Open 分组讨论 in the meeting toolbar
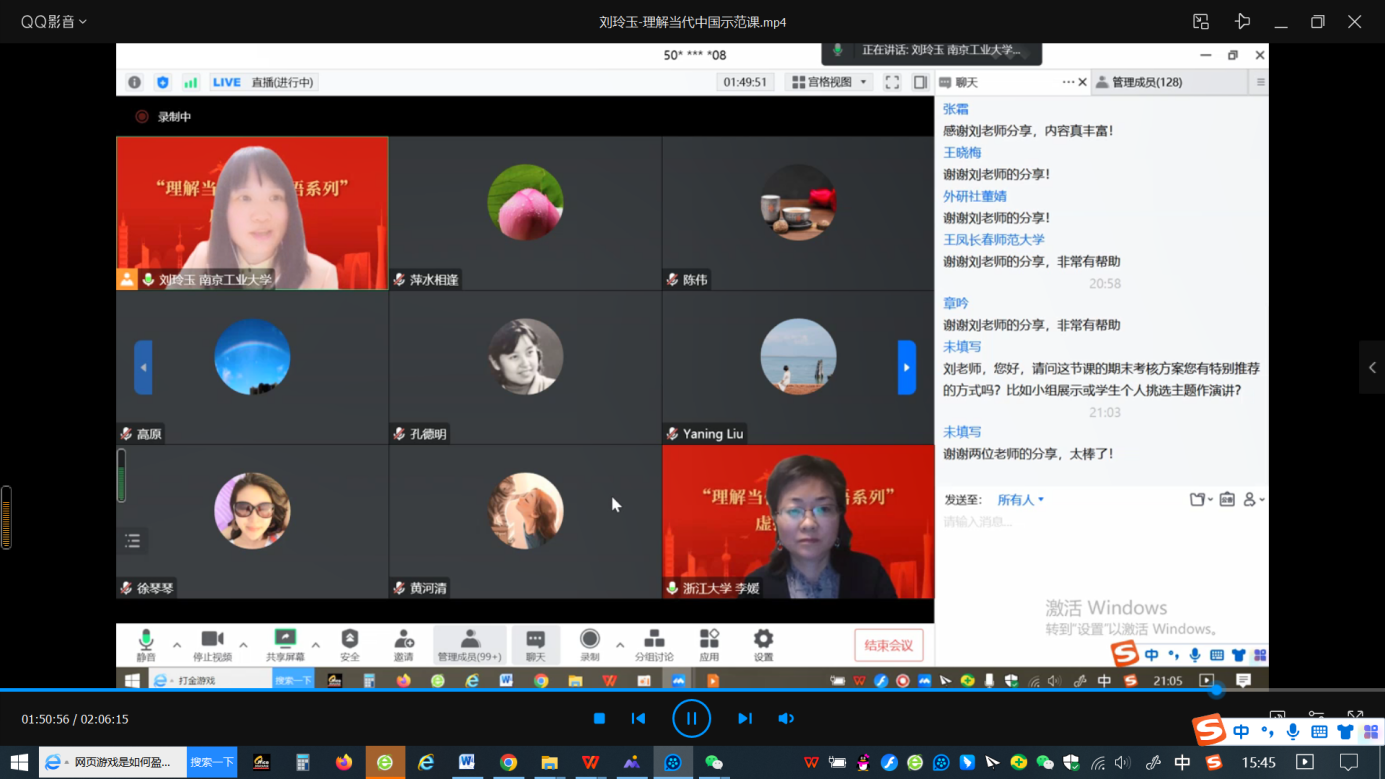Image resolution: width=1385 pixels, height=779 pixels. [x=654, y=645]
